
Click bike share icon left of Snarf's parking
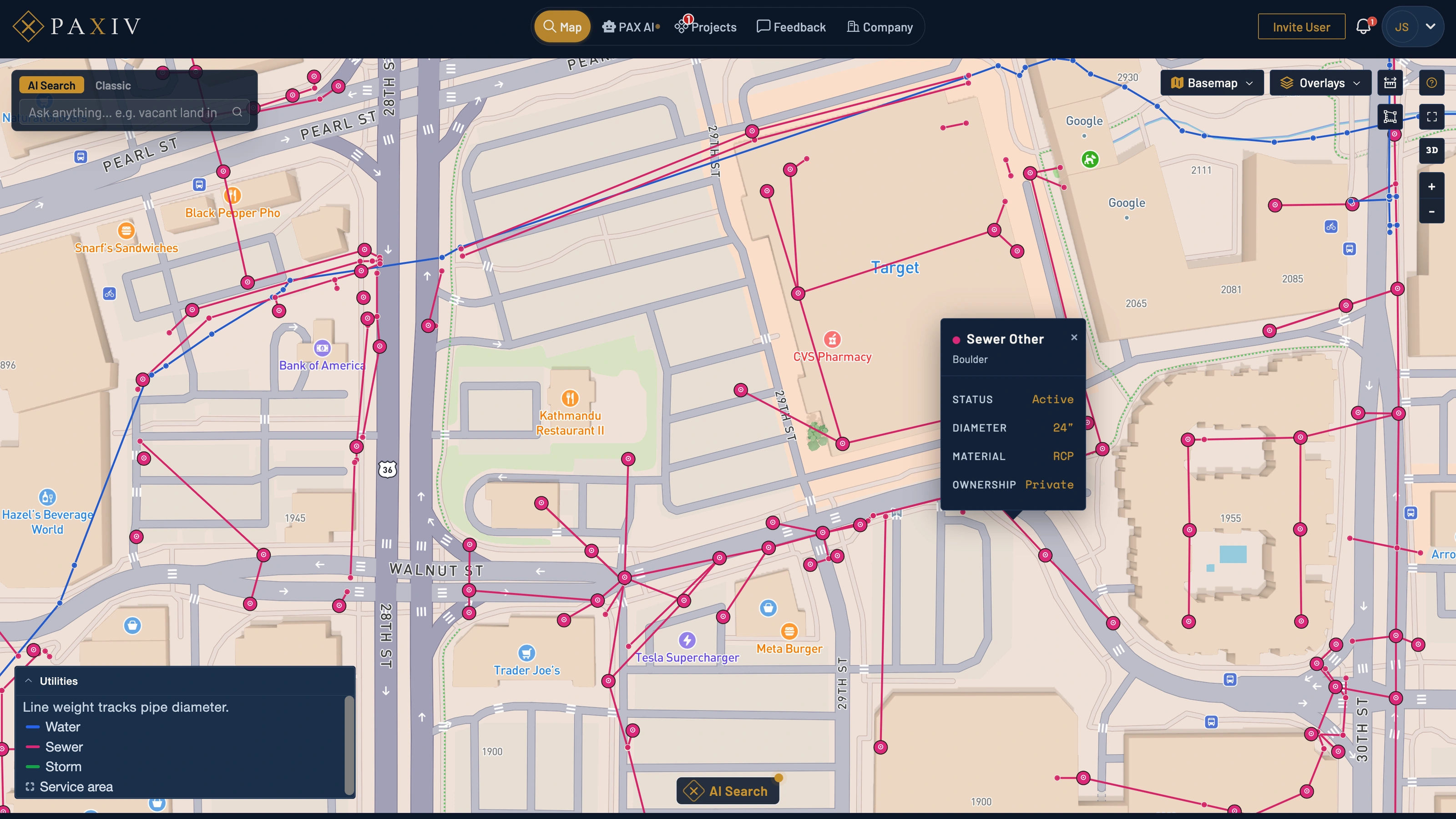[x=109, y=293]
